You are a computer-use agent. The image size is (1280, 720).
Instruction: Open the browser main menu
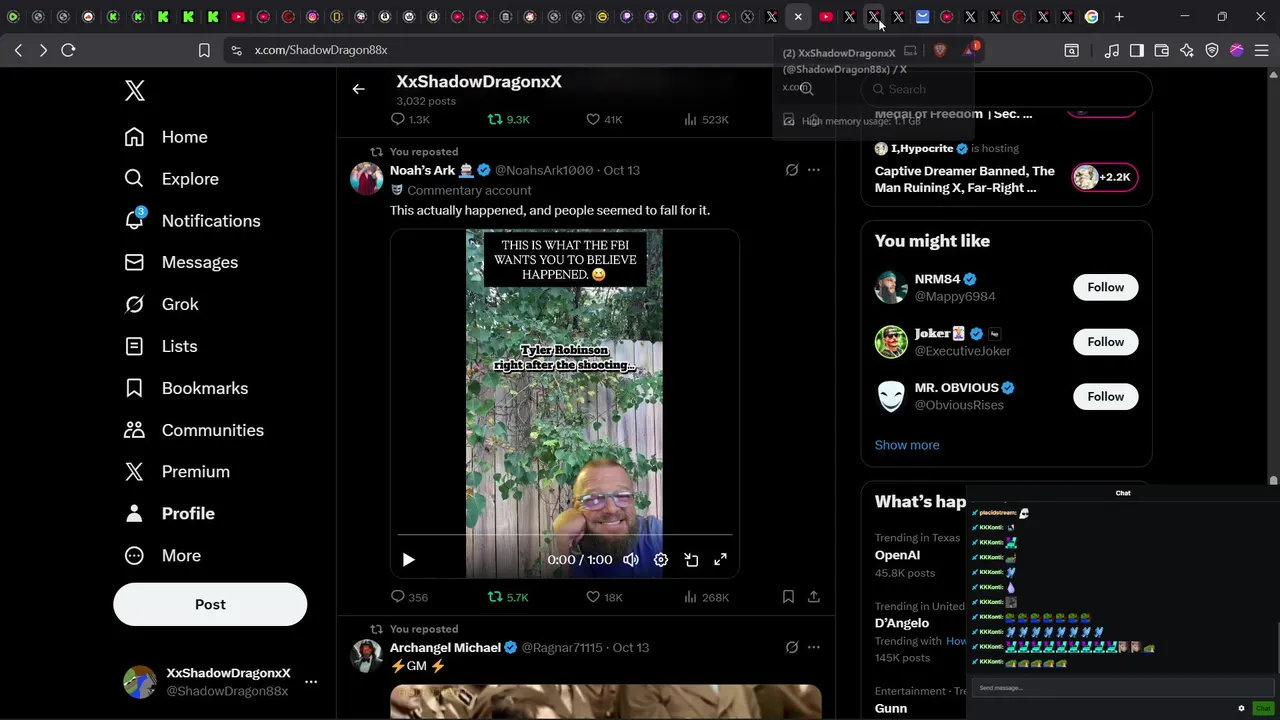click(1261, 50)
